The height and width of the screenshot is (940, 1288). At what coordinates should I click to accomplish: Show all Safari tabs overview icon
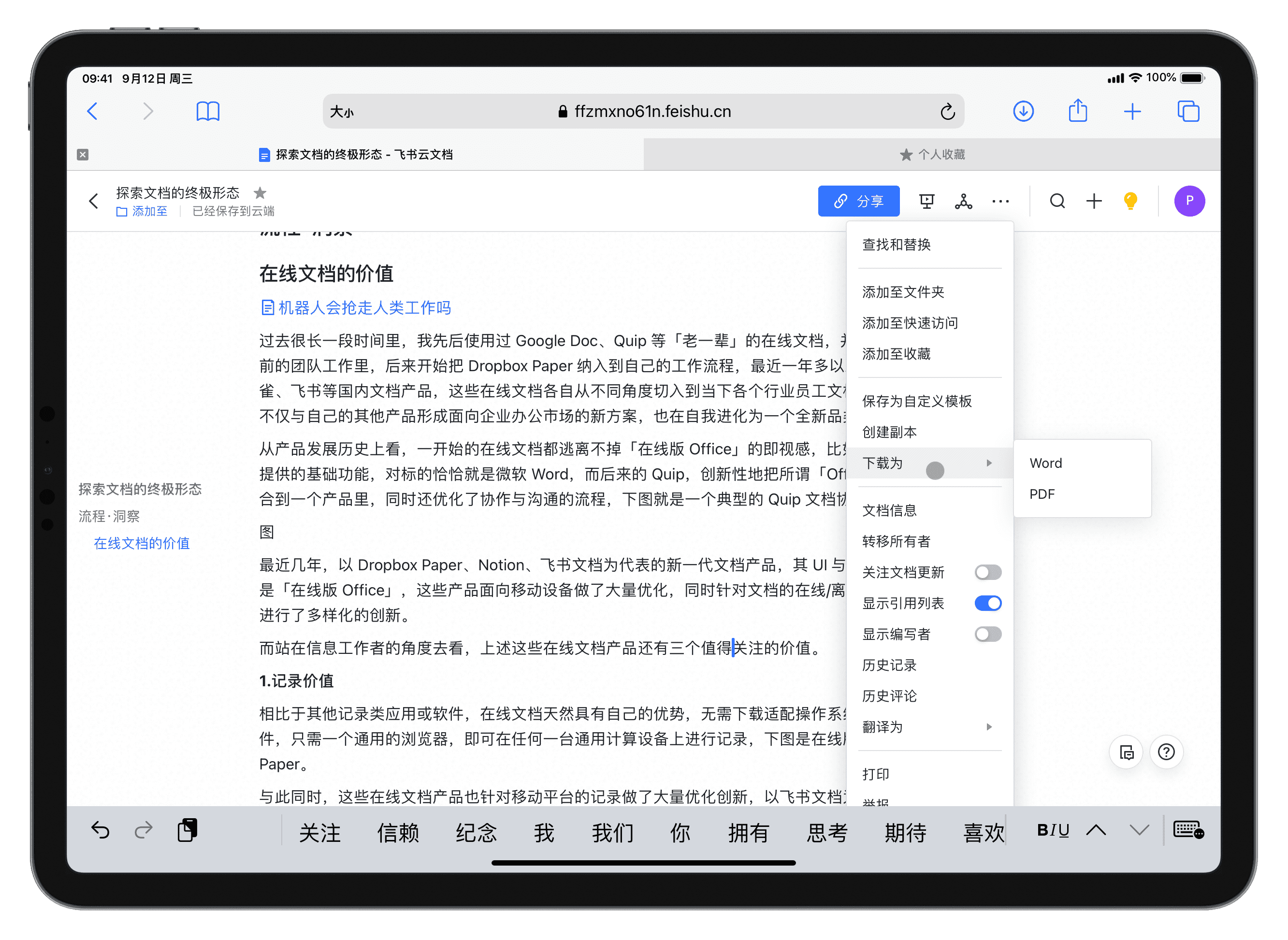pos(1188,111)
